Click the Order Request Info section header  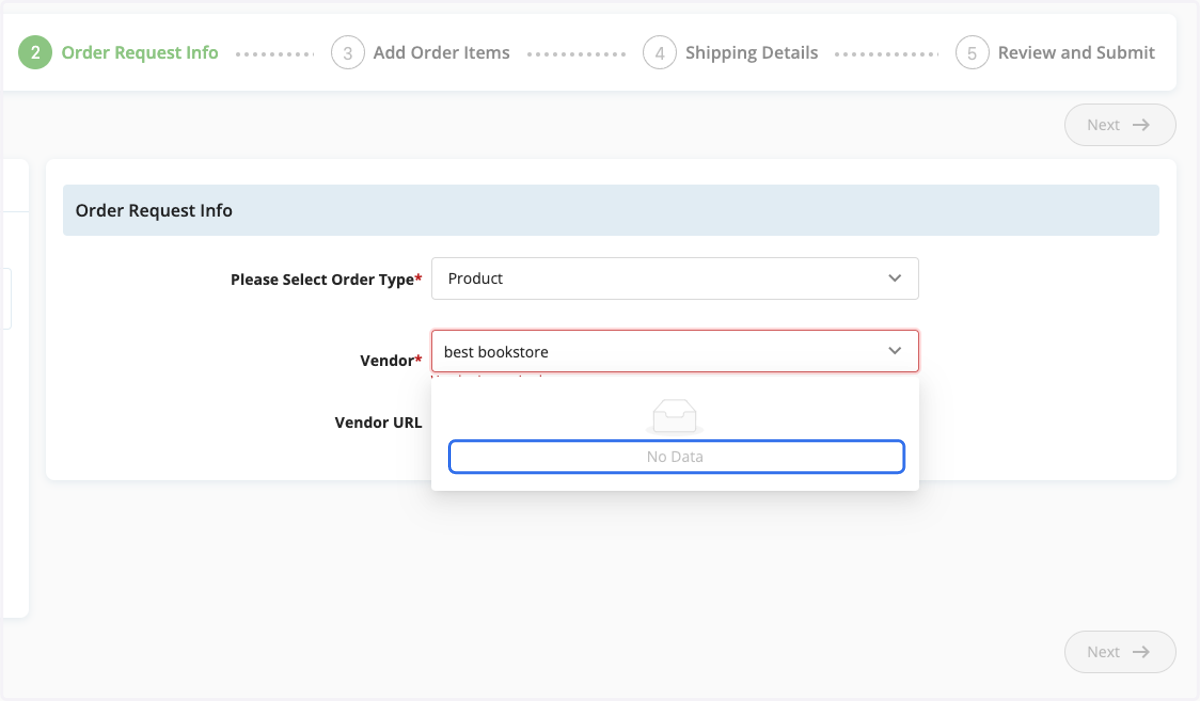coord(611,211)
